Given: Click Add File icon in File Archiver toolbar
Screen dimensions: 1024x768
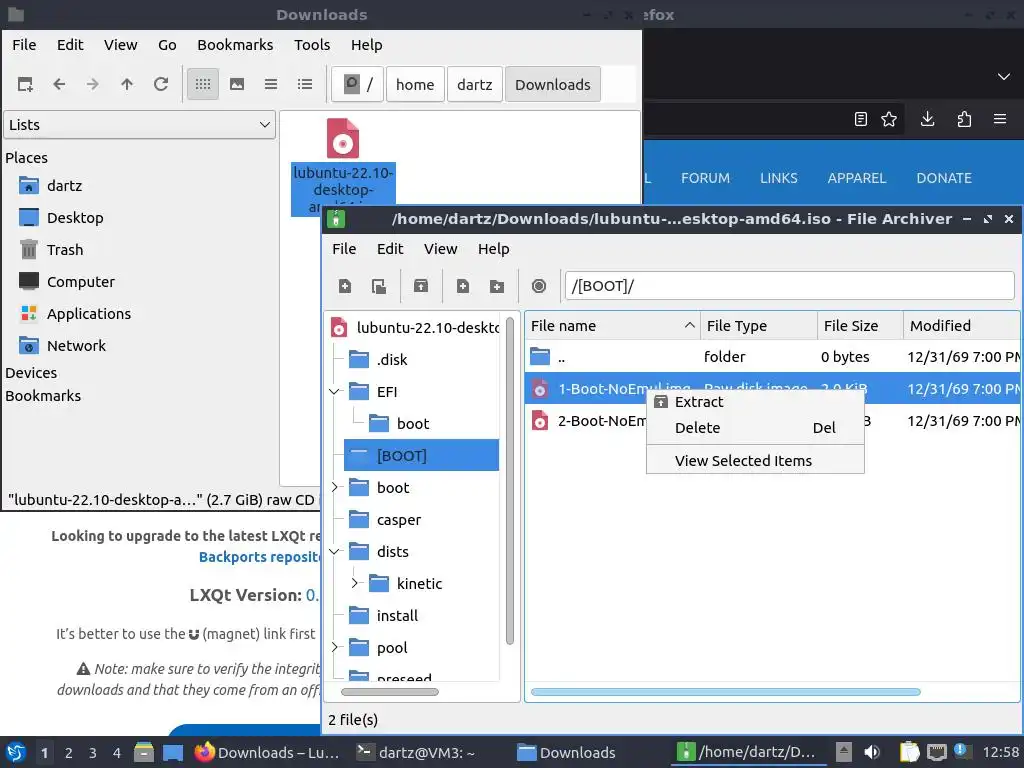Looking at the screenshot, I should coord(463,286).
